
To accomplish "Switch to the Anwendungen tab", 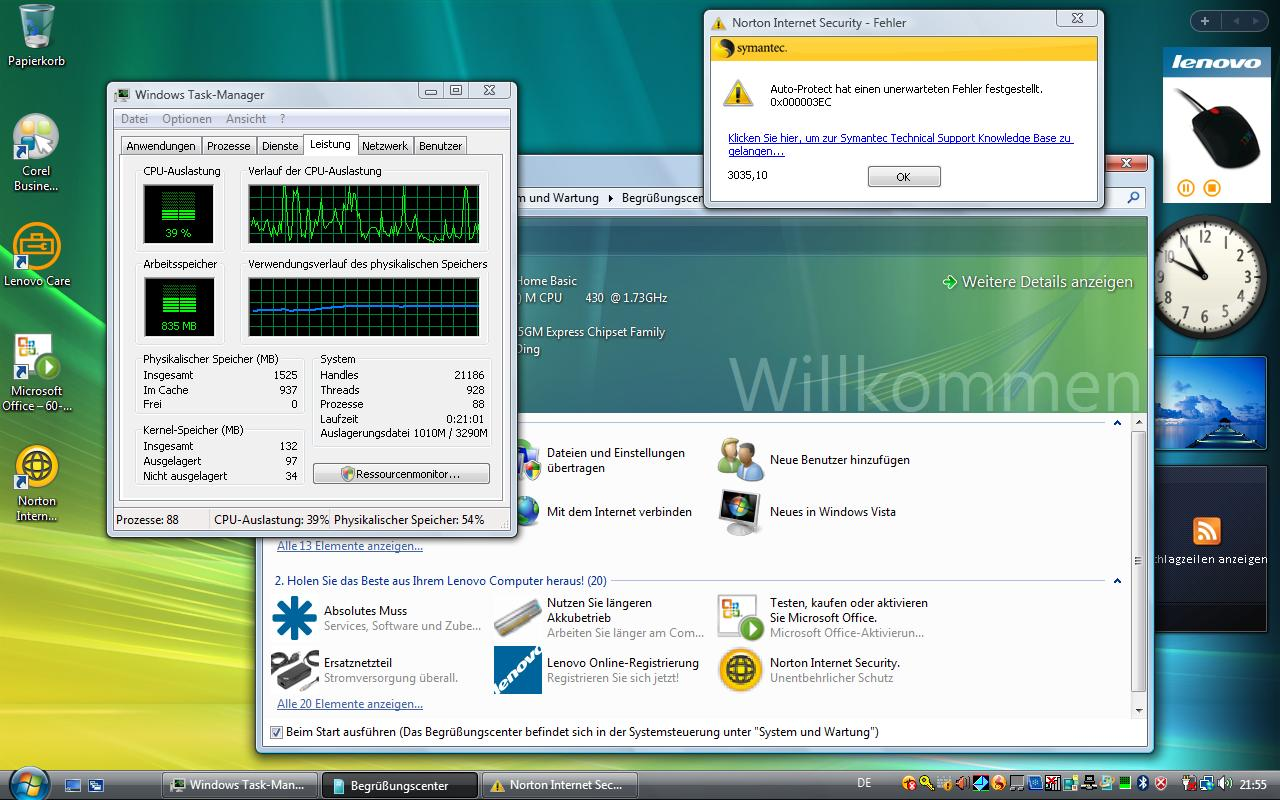I will click(x=161, y=146).
